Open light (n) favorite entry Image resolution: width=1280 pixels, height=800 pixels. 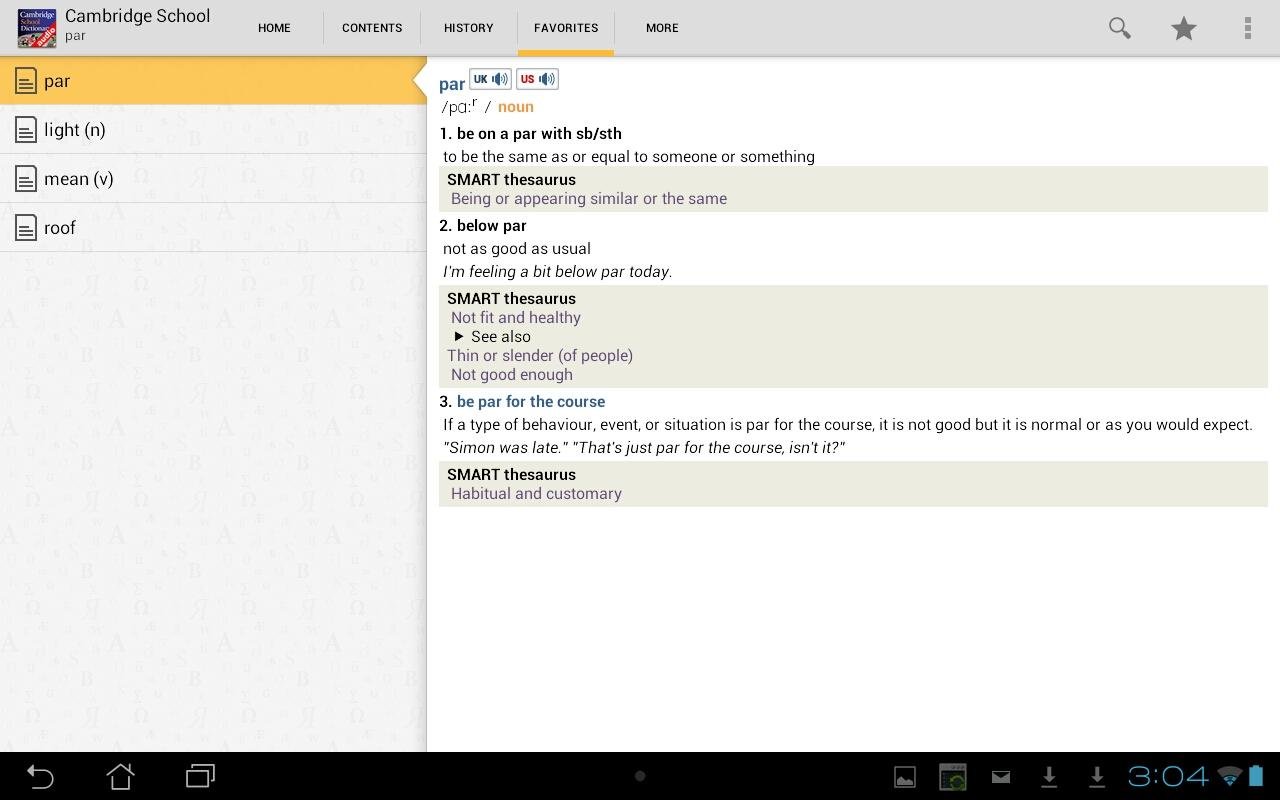213,129
